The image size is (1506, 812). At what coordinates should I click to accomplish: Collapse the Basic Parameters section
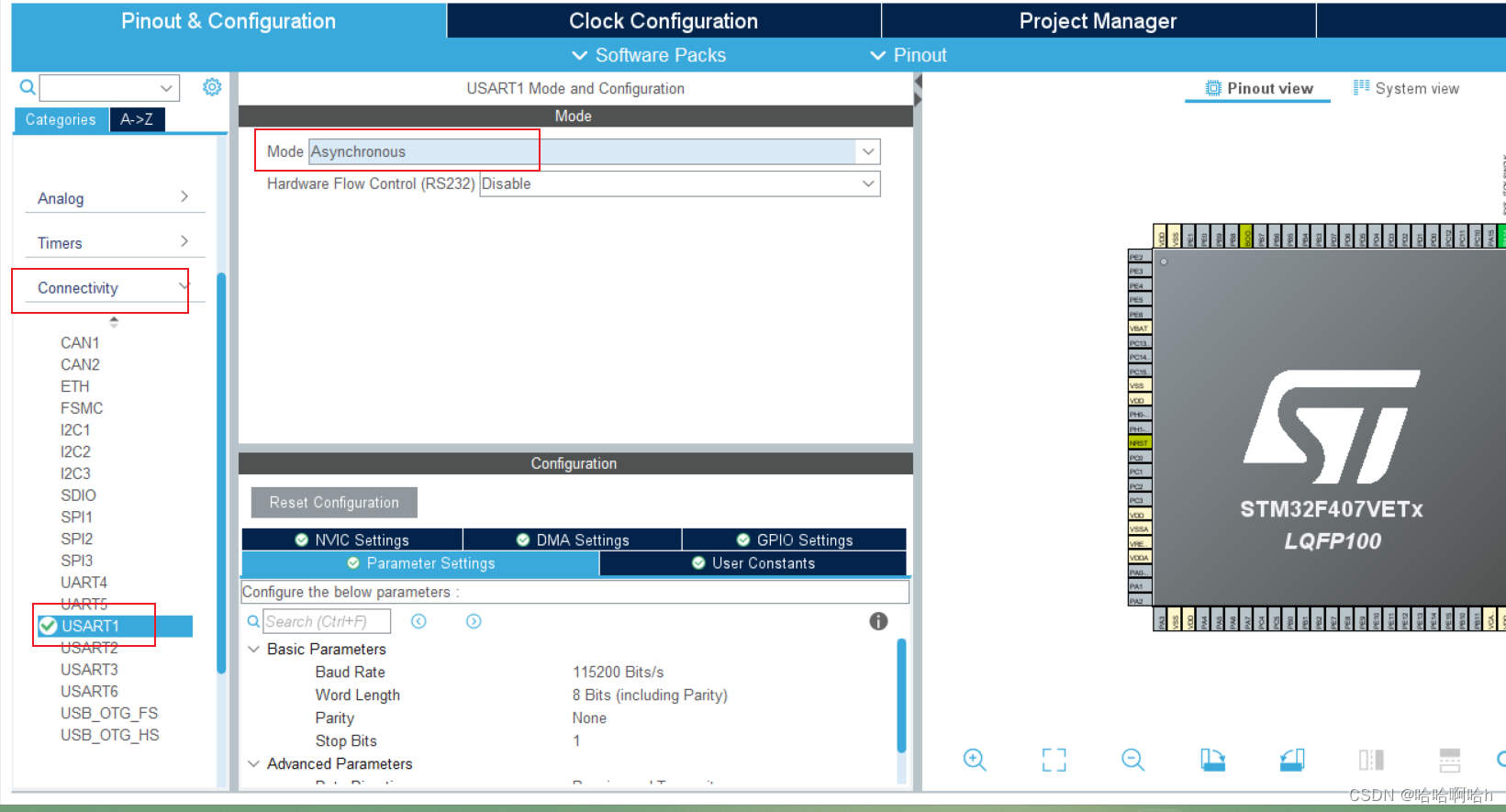click(254, 649)
